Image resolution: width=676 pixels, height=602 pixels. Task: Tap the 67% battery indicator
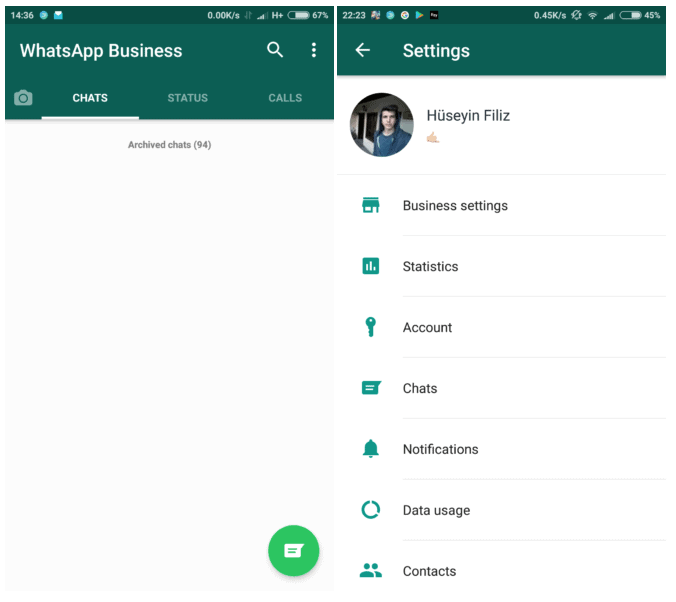pyautogui.click(x=309, y=15)
